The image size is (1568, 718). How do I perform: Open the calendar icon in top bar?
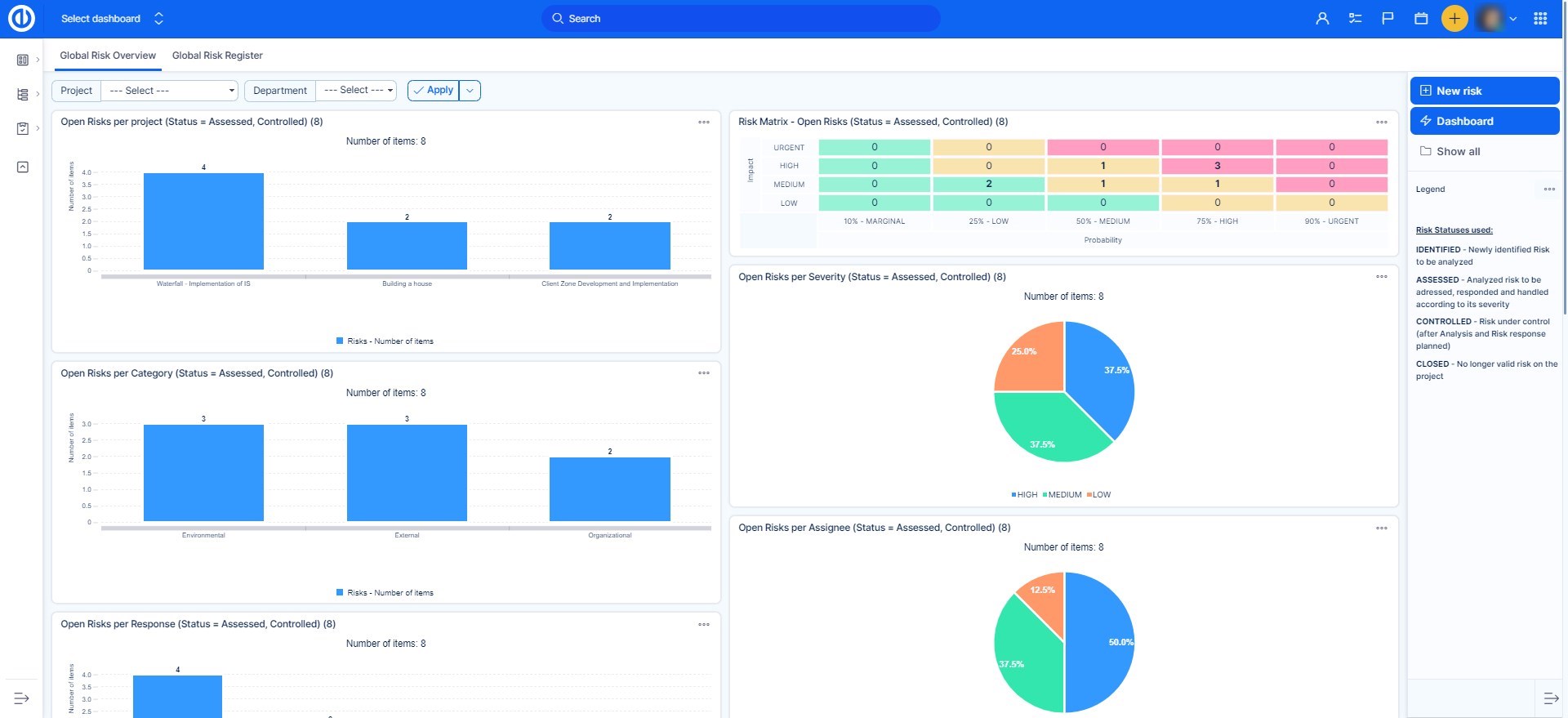[1421, 18]
